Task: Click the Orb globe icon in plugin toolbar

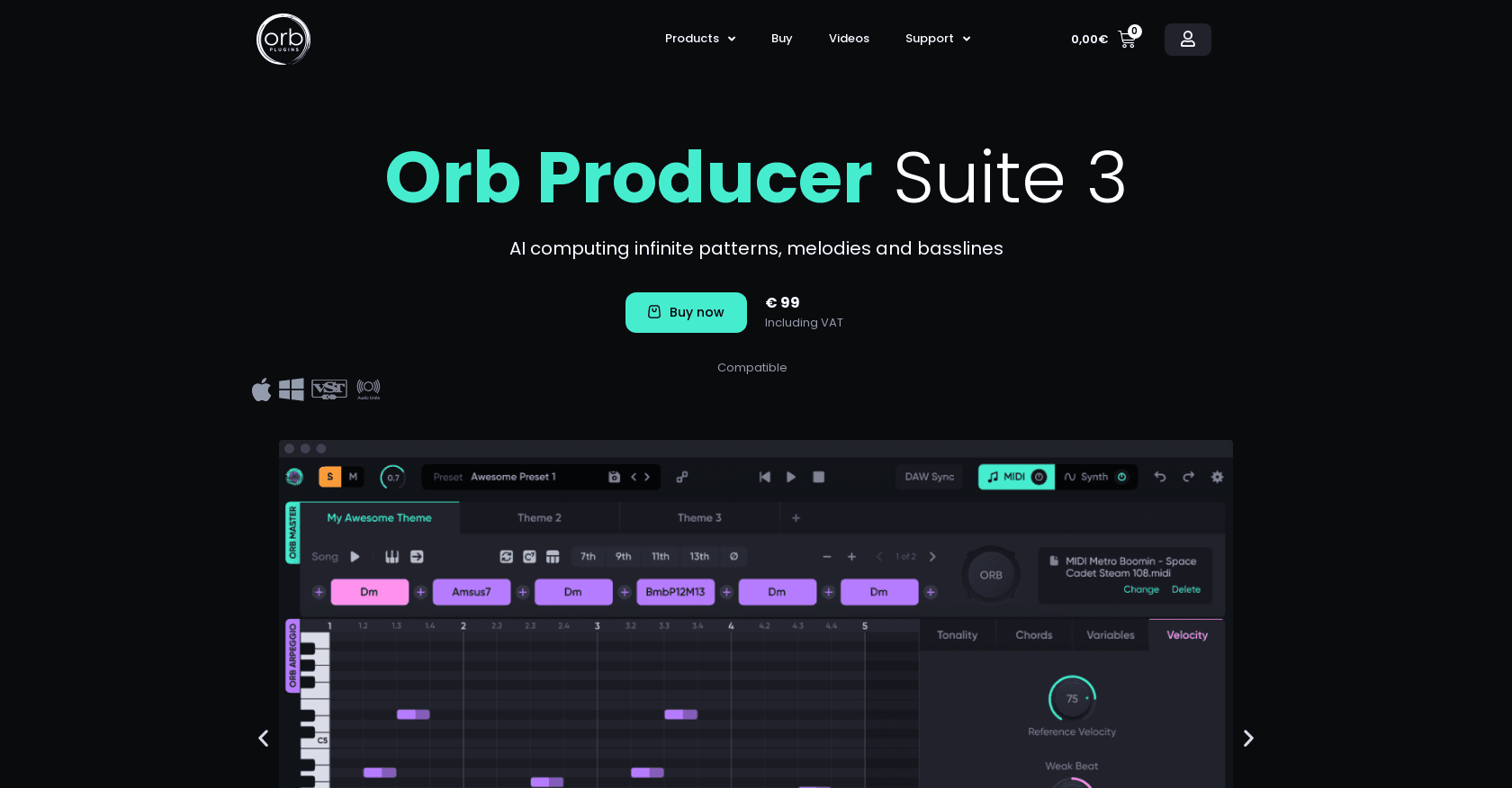Action: coord(294,477)
